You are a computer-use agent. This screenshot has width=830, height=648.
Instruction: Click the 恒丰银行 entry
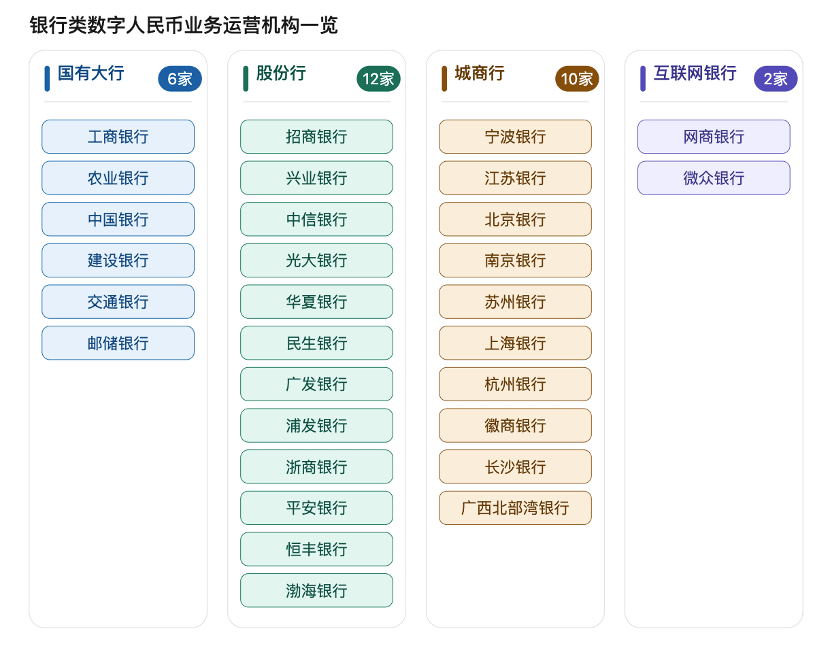click(317, 549)
